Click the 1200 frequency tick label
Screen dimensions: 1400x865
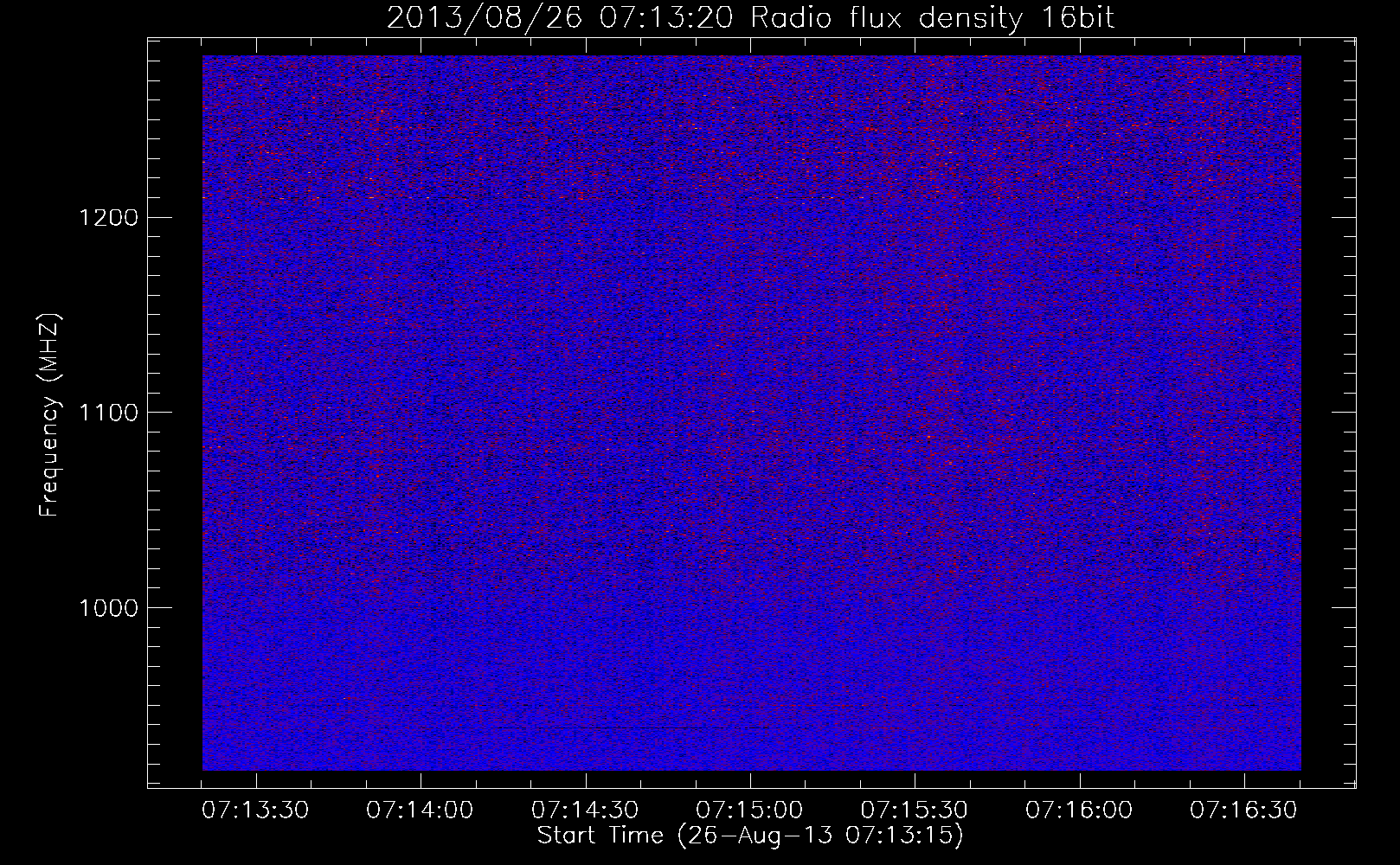point(108,217)
